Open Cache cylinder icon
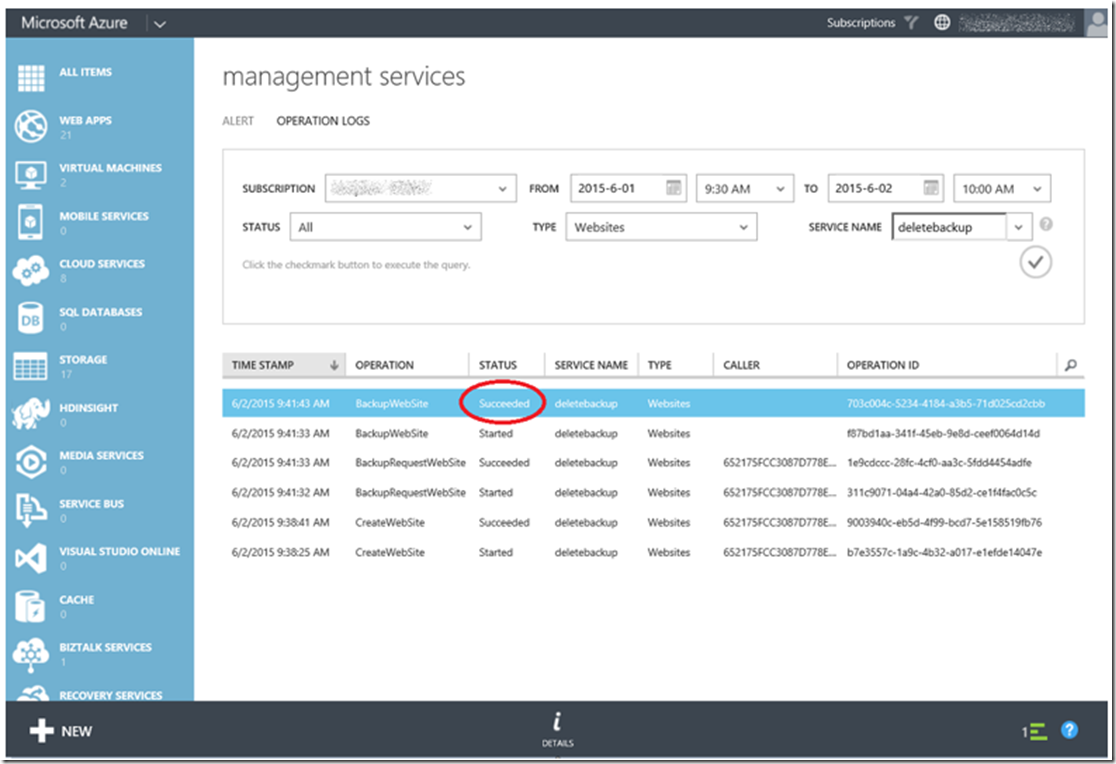The image size is (1116, 764). pyautogui.click(x=31, y=606)
